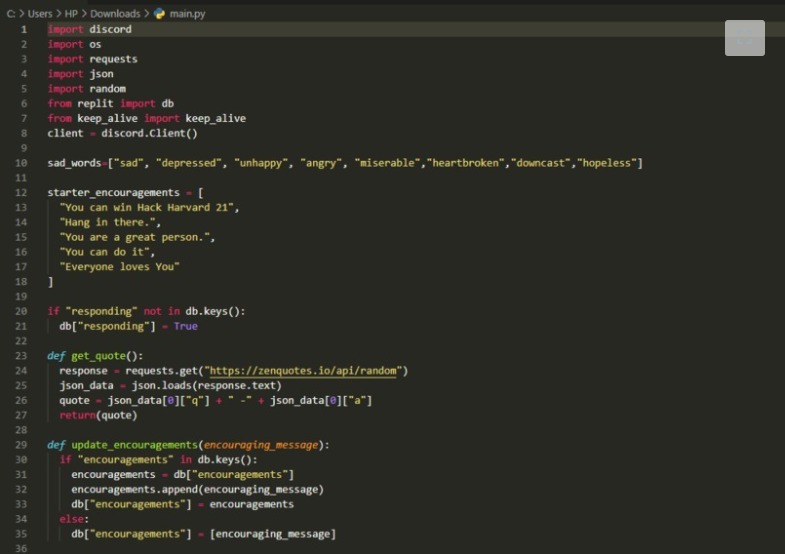
Task: Click the "miserable" string in sad_words
Action: coord(388,163)
